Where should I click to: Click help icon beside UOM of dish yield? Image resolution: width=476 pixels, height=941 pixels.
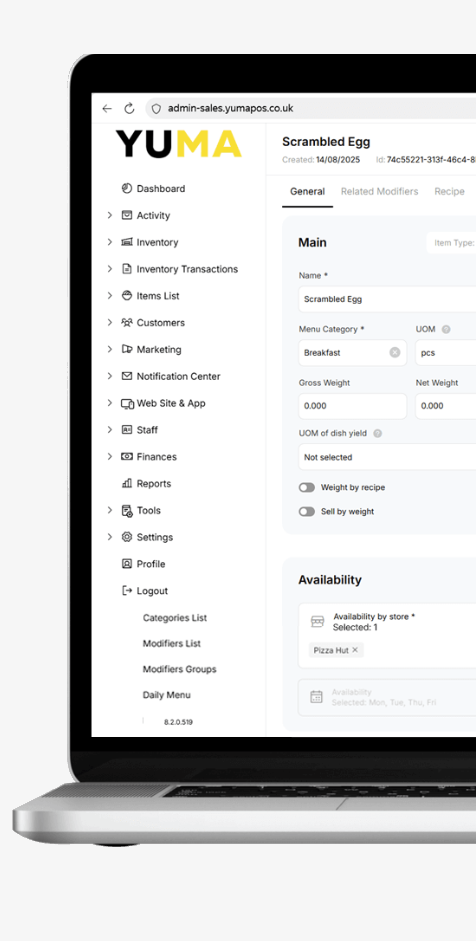click(378, 433)
